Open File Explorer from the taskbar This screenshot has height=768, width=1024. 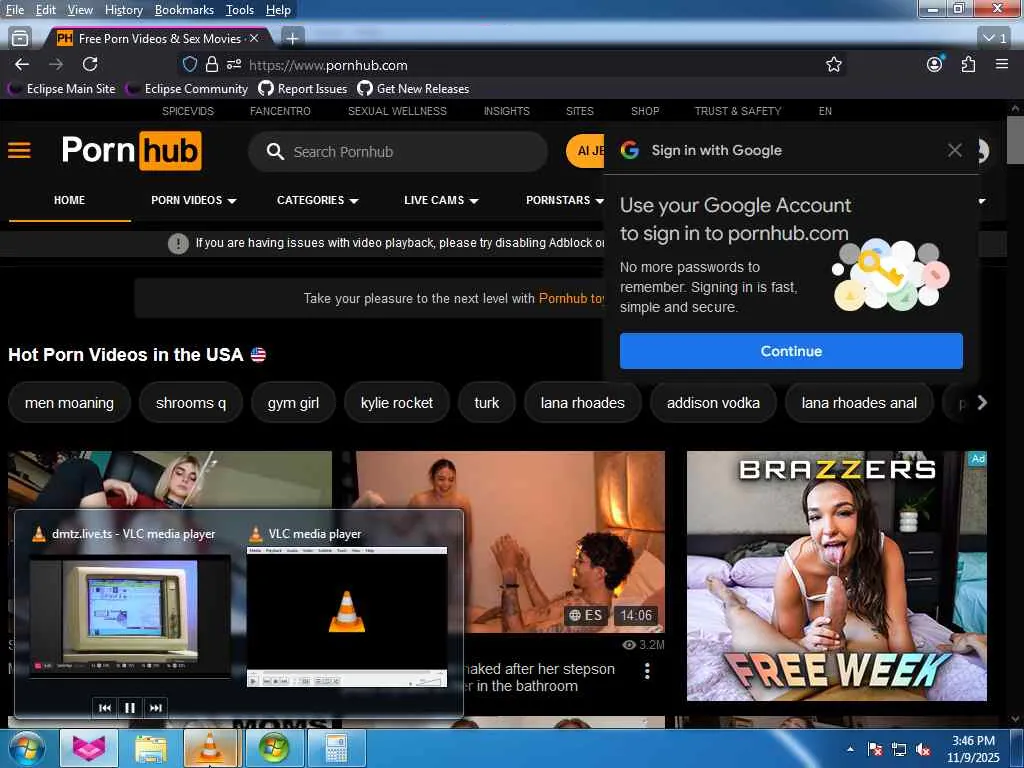[151, 748]
